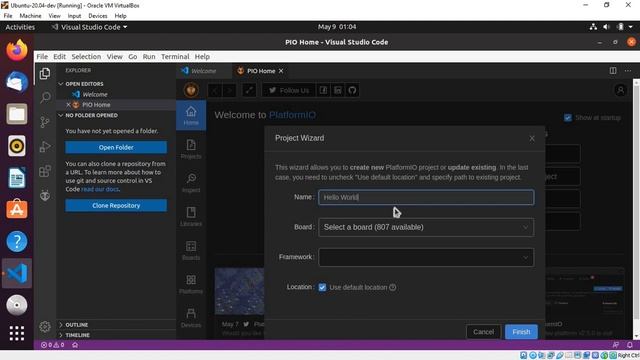Open the Manage gear in activity bar
The width and height of the screenshot is (640, 360).
[45, 327]
